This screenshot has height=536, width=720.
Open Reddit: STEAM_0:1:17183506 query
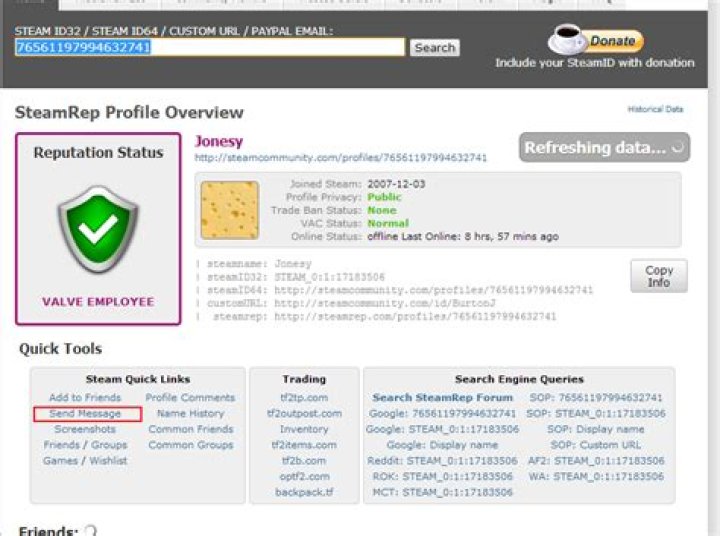(x=442, y=461)
